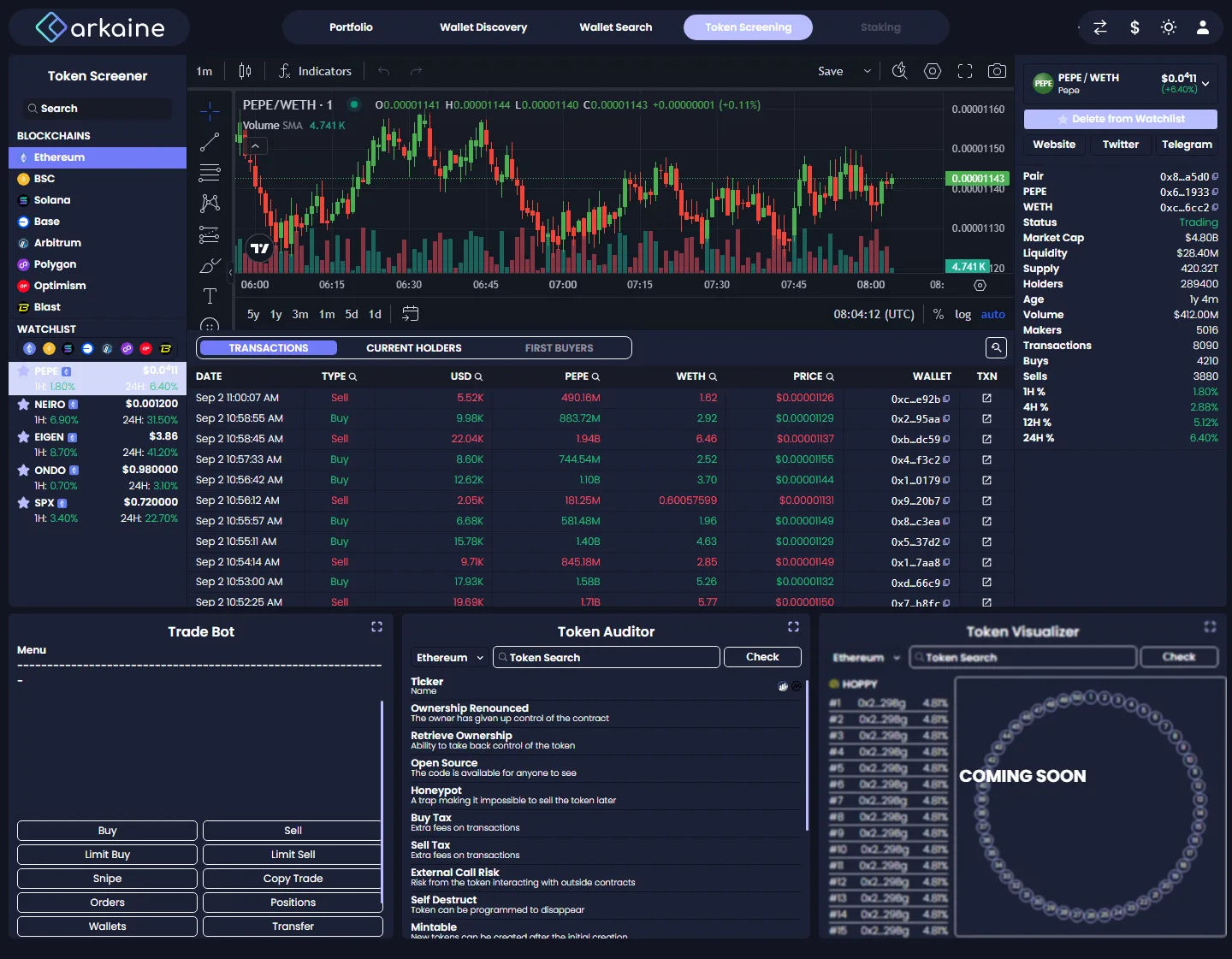Image resolution: width=1232 pixels, height=959 pixels.
Task: Open the Indicators menu
Action: pos(315,71)
